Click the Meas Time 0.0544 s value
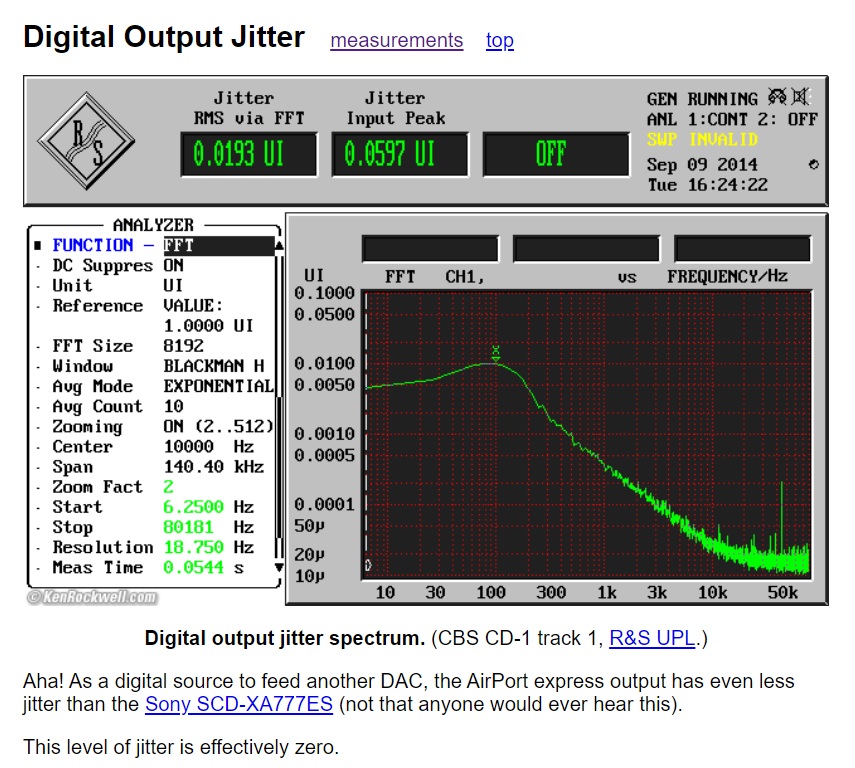The height and width of the screenshot is (768, 855). 203,567
